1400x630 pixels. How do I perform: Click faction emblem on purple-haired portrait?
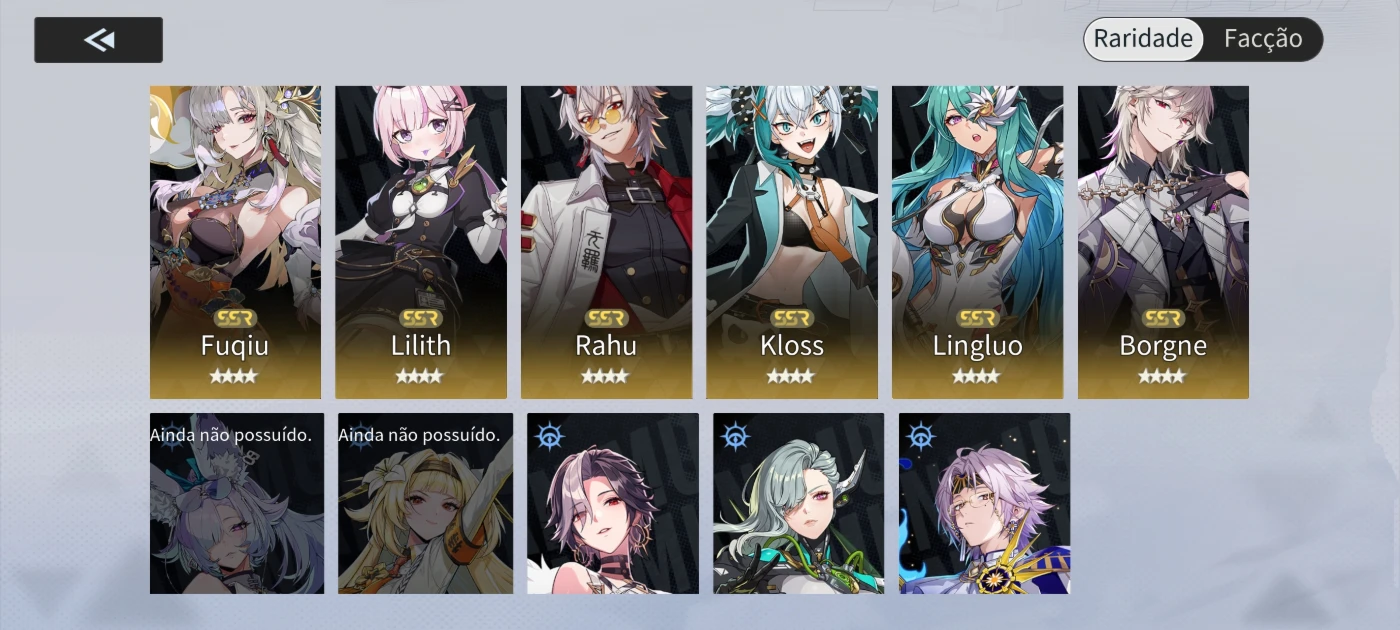click(921, 437)
